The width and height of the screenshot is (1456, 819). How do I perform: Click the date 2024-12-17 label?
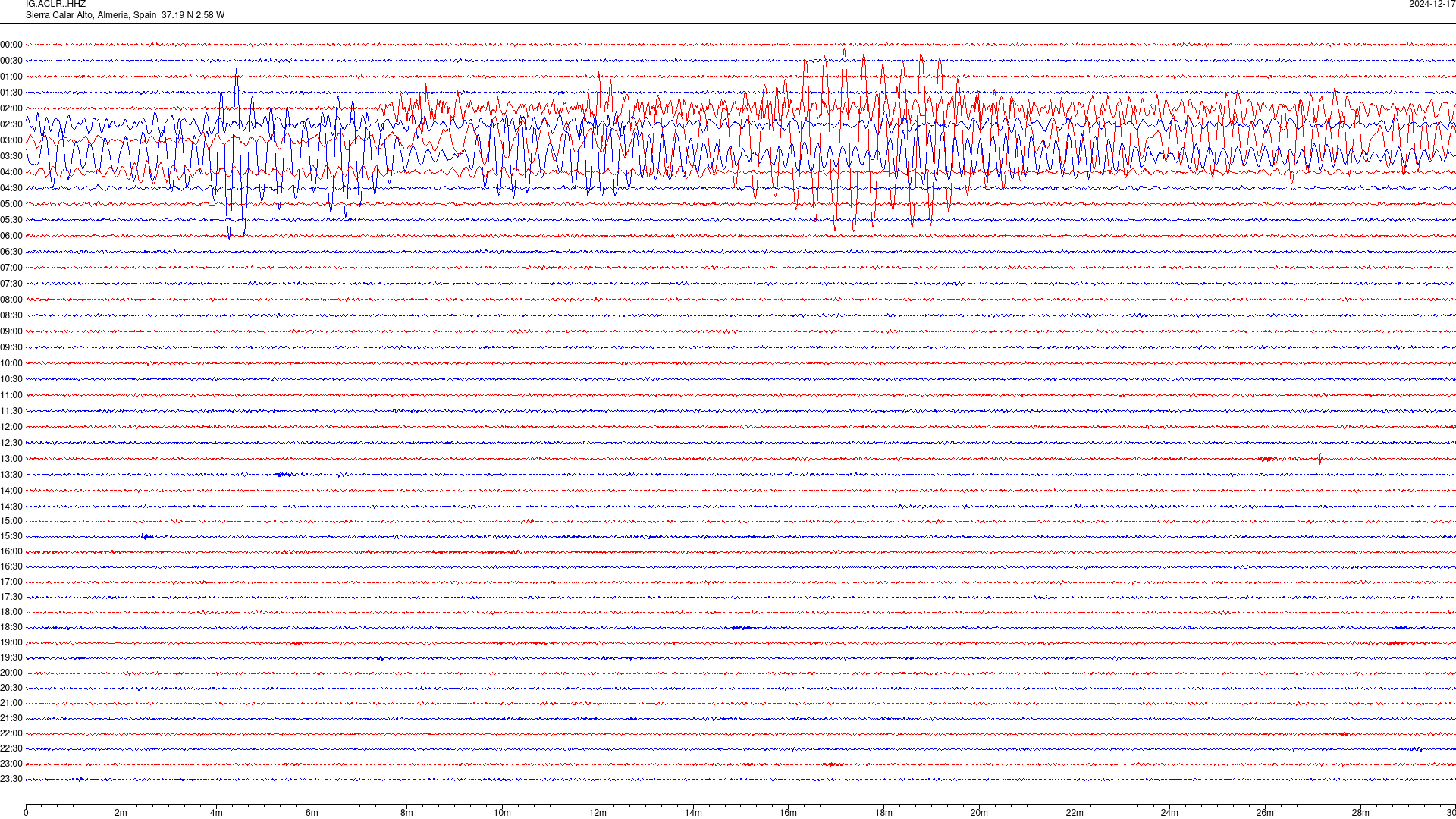click(1432, 5)
